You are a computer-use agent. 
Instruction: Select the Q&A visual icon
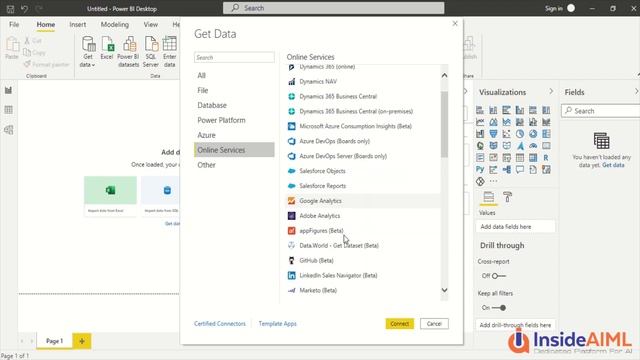coord(520,169)
